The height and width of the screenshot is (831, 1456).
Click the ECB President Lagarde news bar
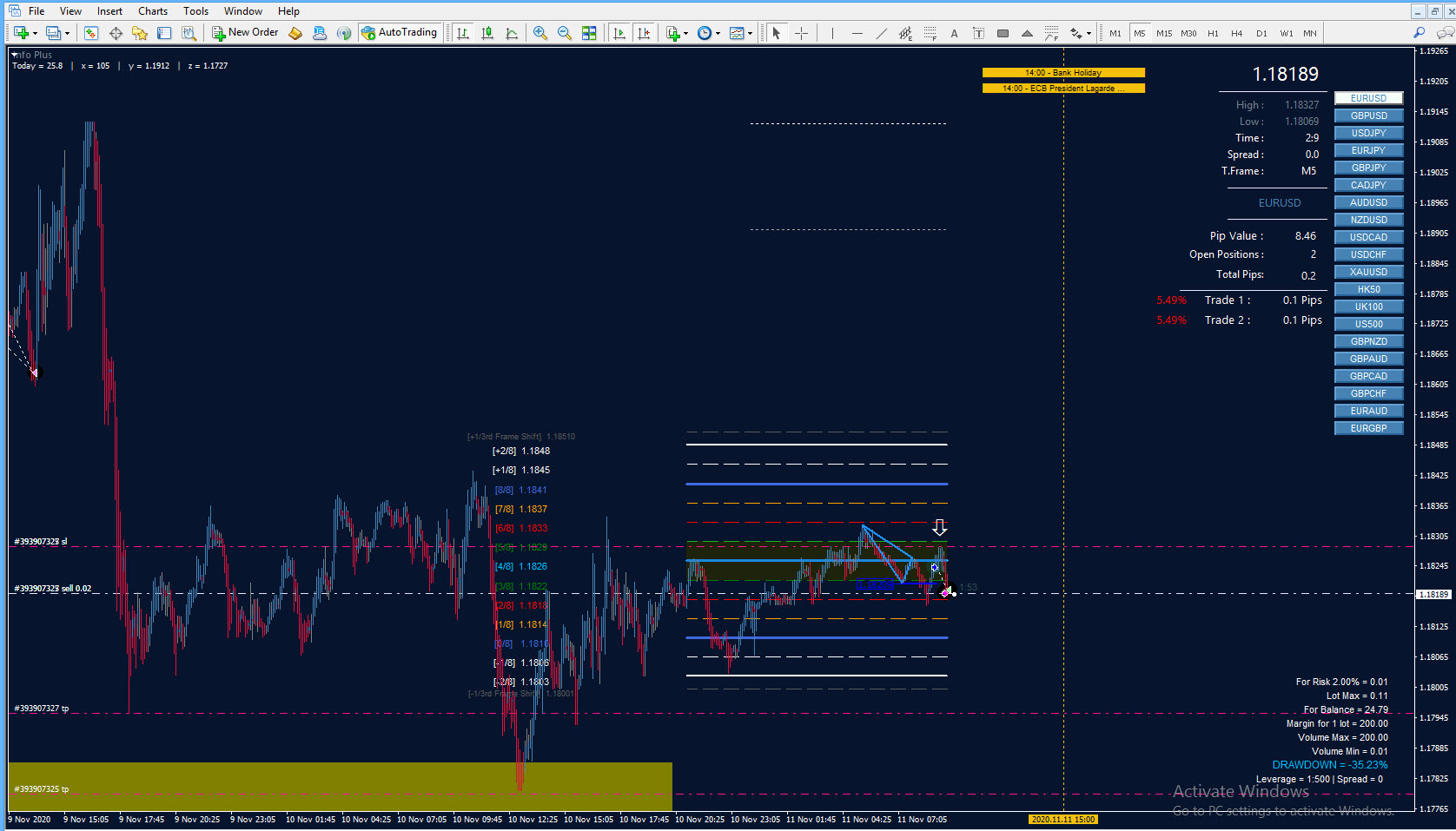[x=1063, y=89]
